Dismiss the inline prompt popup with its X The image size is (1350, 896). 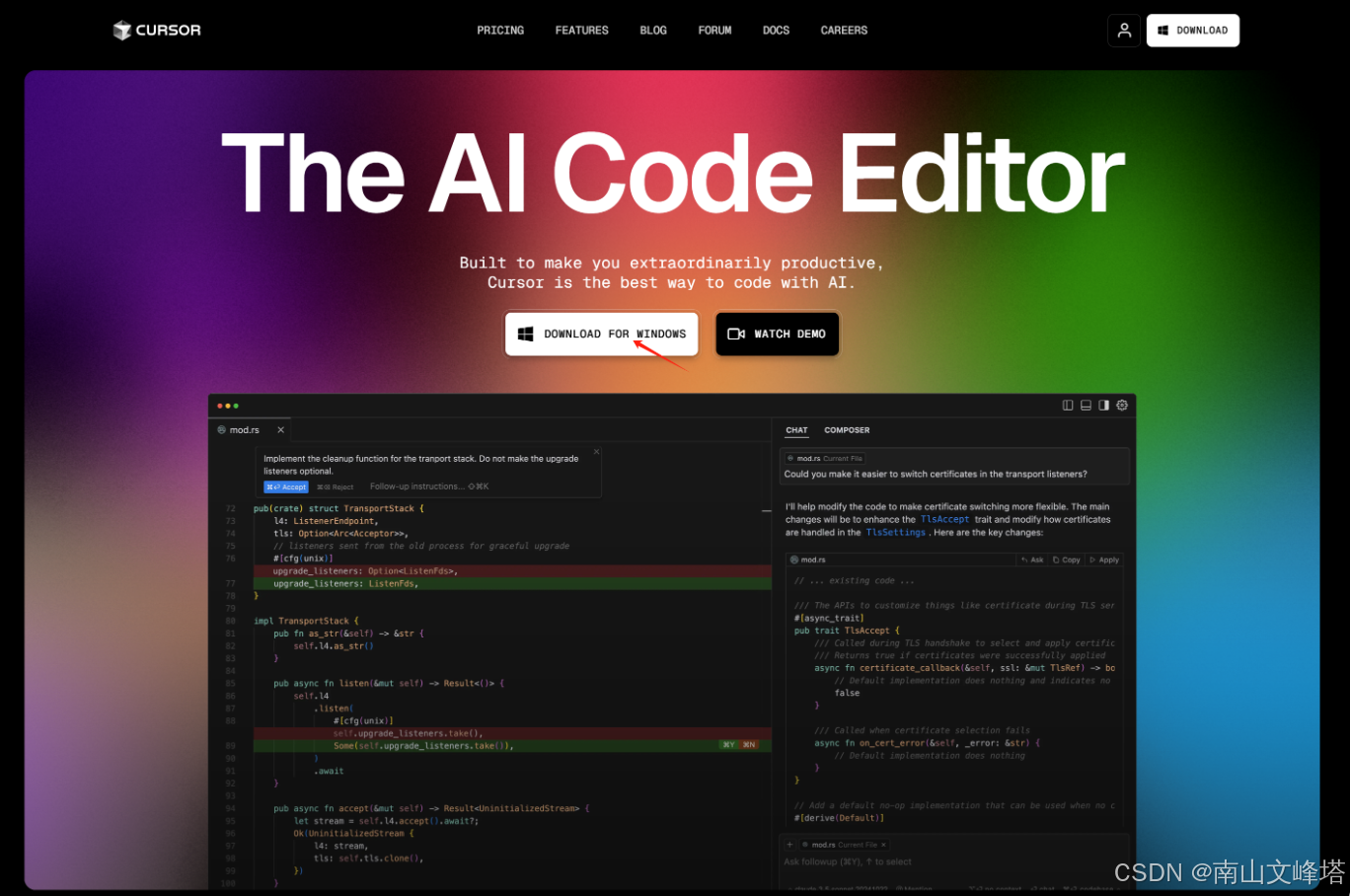click(x=596, y=452)
